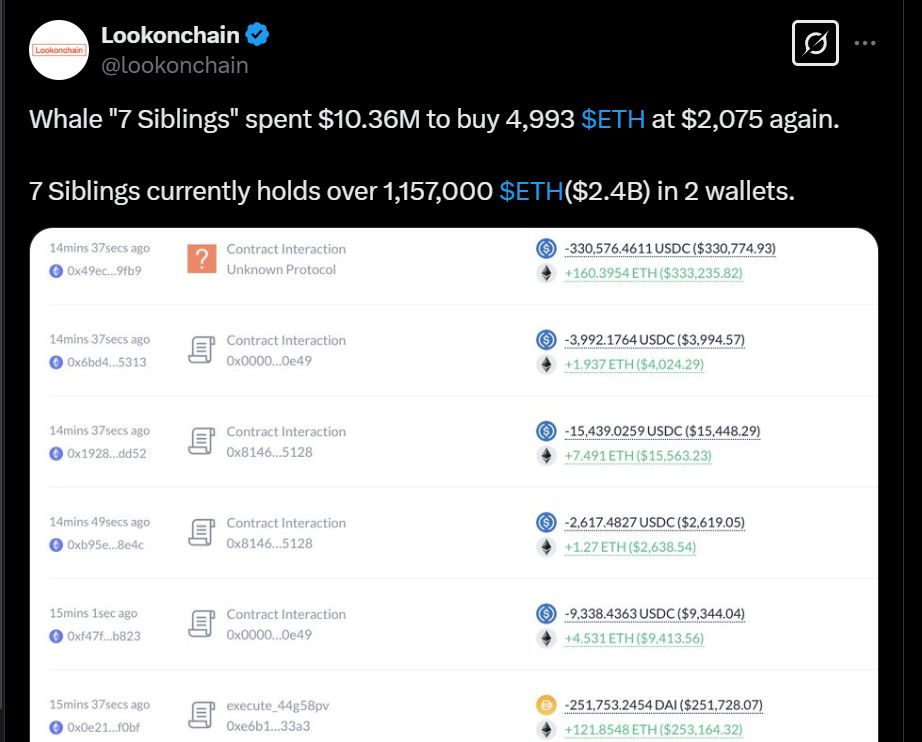Viewport: 922px width, 742px height.
Task: Click the DAI coin icon in last row
Action: click(x=546, y=705)
